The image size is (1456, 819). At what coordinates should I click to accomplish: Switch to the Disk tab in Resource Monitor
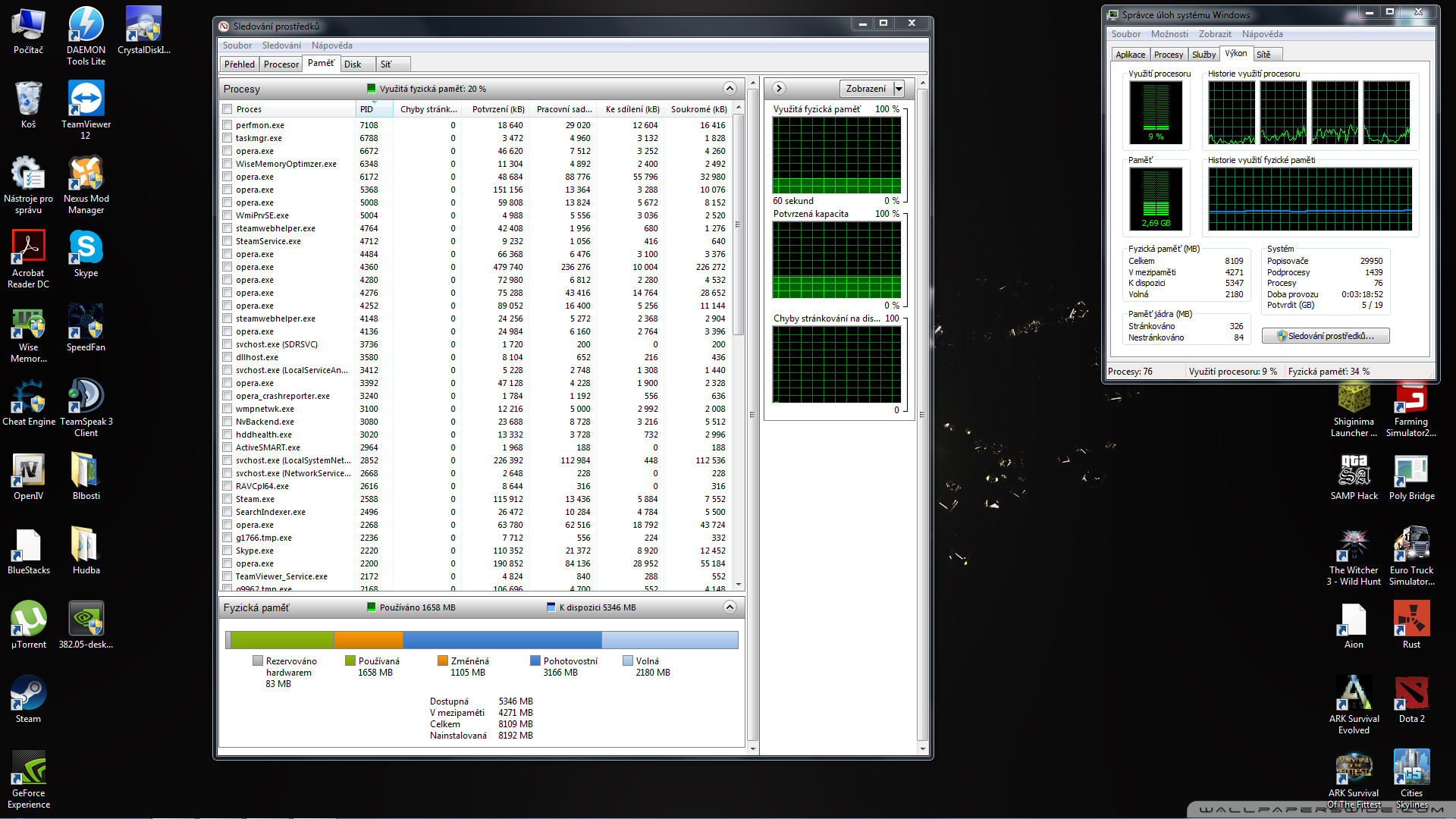pos(353,64)
